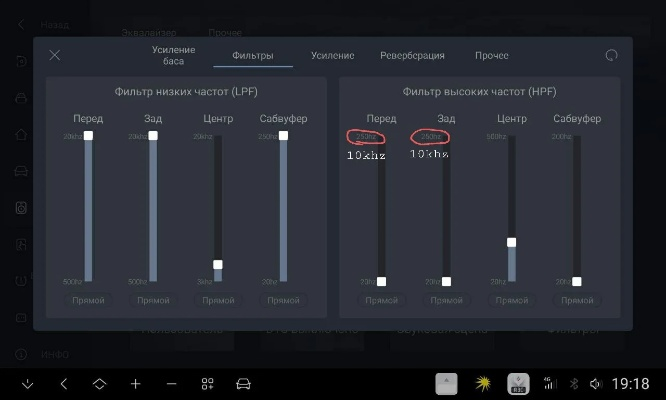
Task: Tap the plus volume icon in bottom bar
Action: 136,384
